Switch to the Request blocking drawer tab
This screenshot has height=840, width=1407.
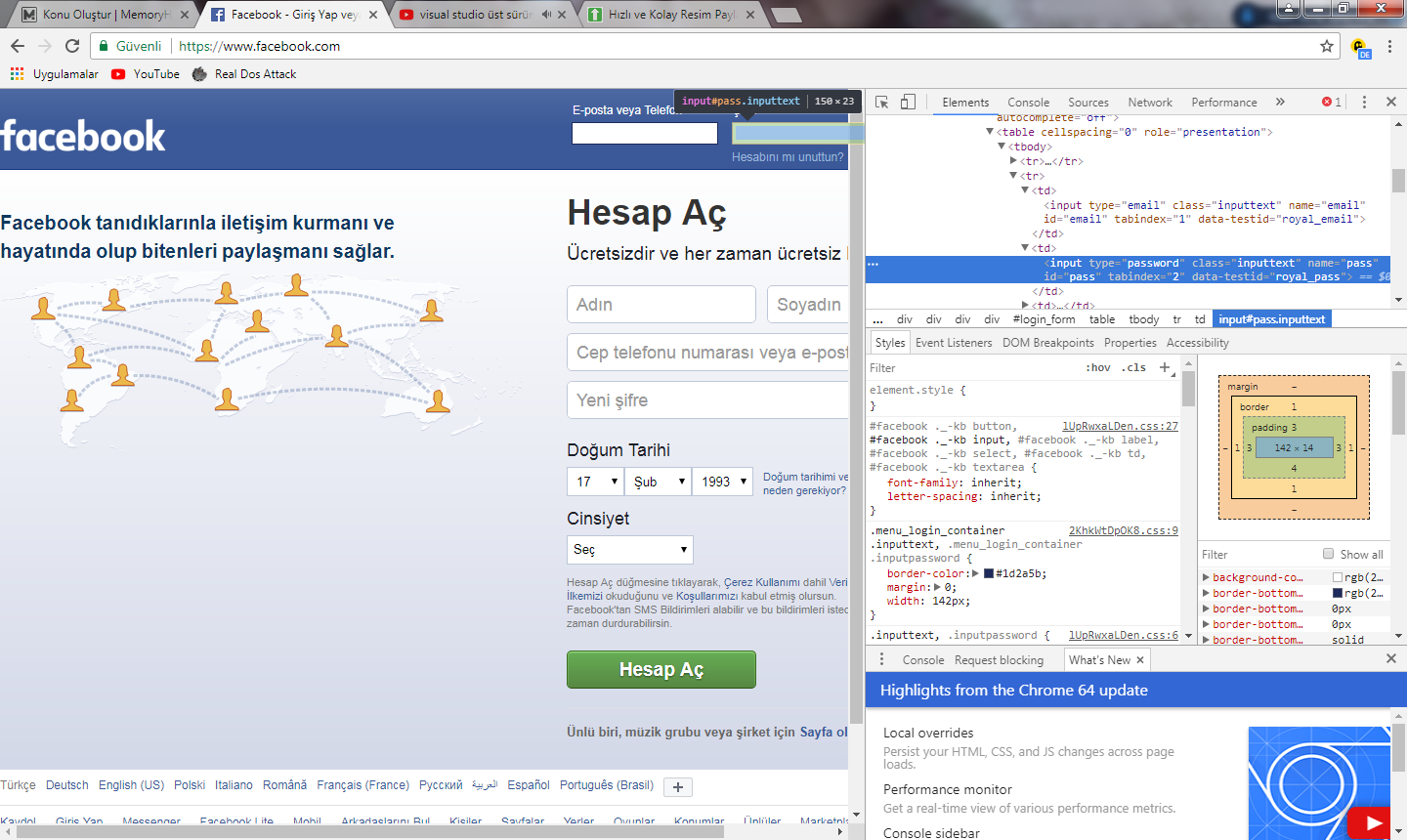coord(999,660)
